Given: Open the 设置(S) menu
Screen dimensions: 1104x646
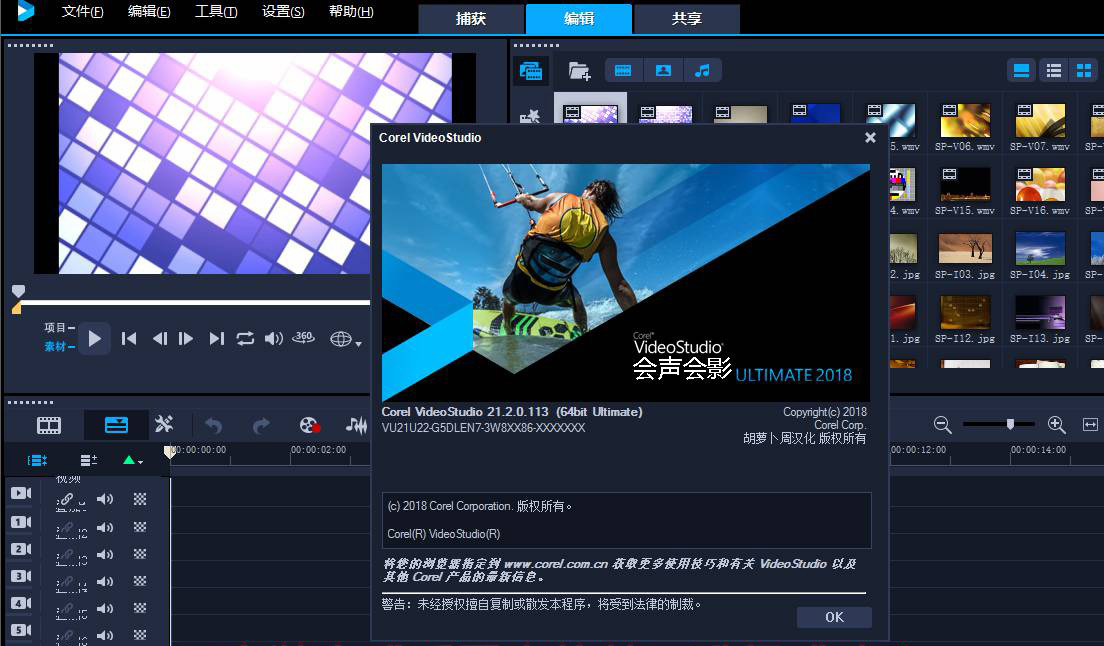Looking at the screenshot, I should coord(282,12).
